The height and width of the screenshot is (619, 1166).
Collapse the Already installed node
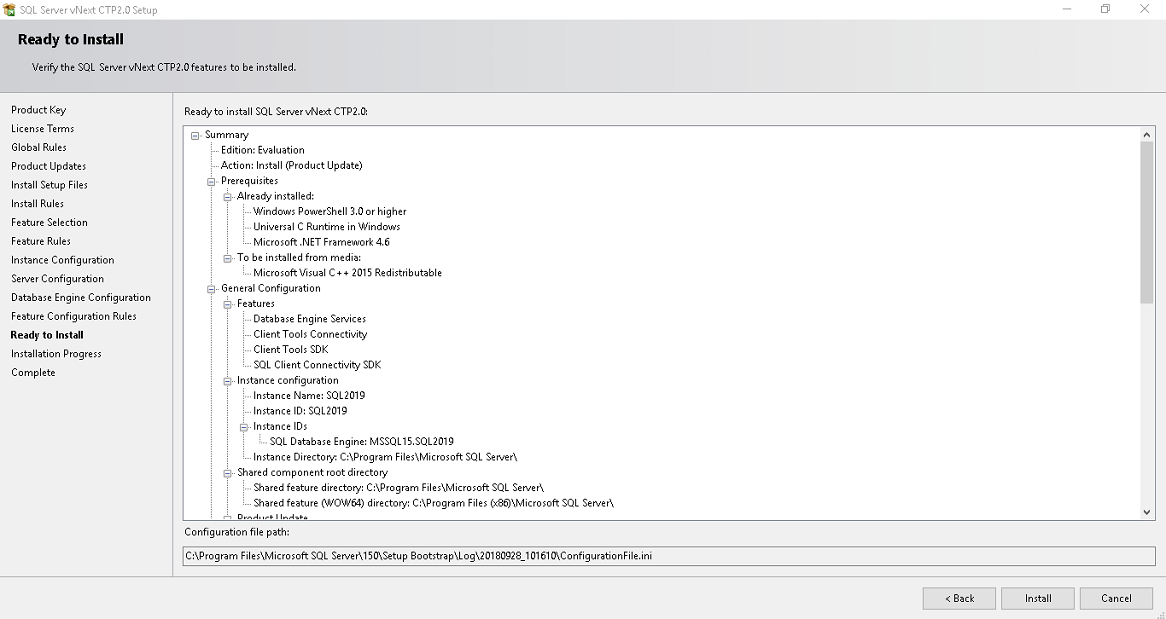click(227, 197)
